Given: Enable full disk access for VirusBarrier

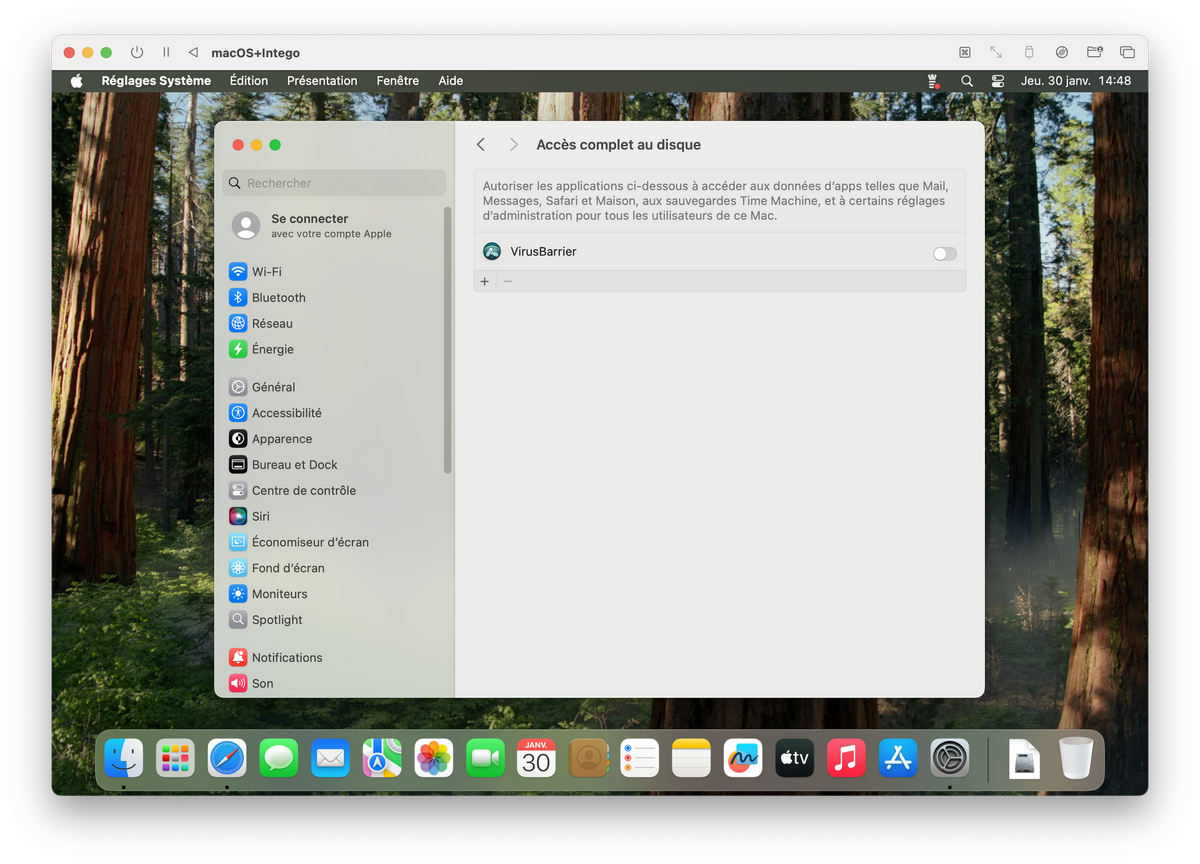Looking at the screenshot, I should coord(944,254).
